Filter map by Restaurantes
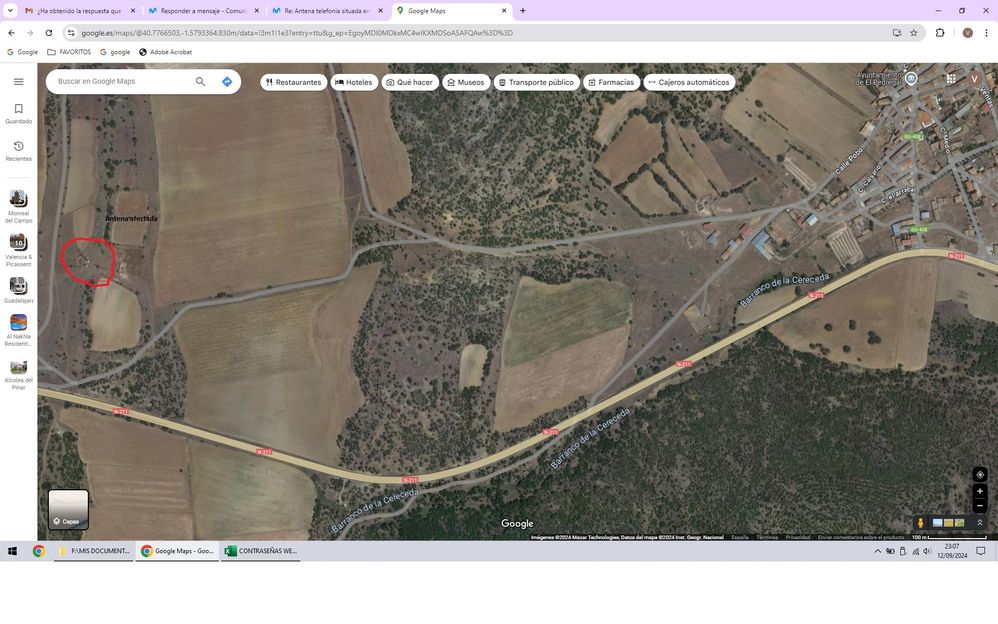This screenshot has width=998, height=624. [x=294, y=82]
